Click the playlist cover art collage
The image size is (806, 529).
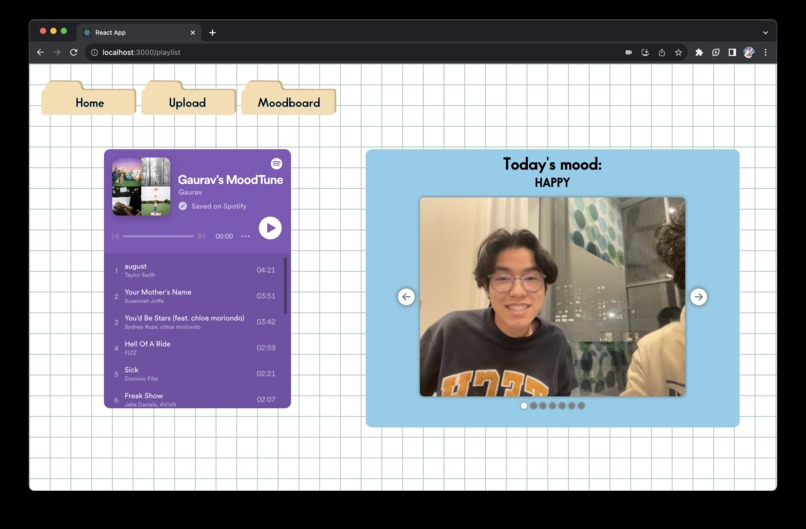pos(141,186)
